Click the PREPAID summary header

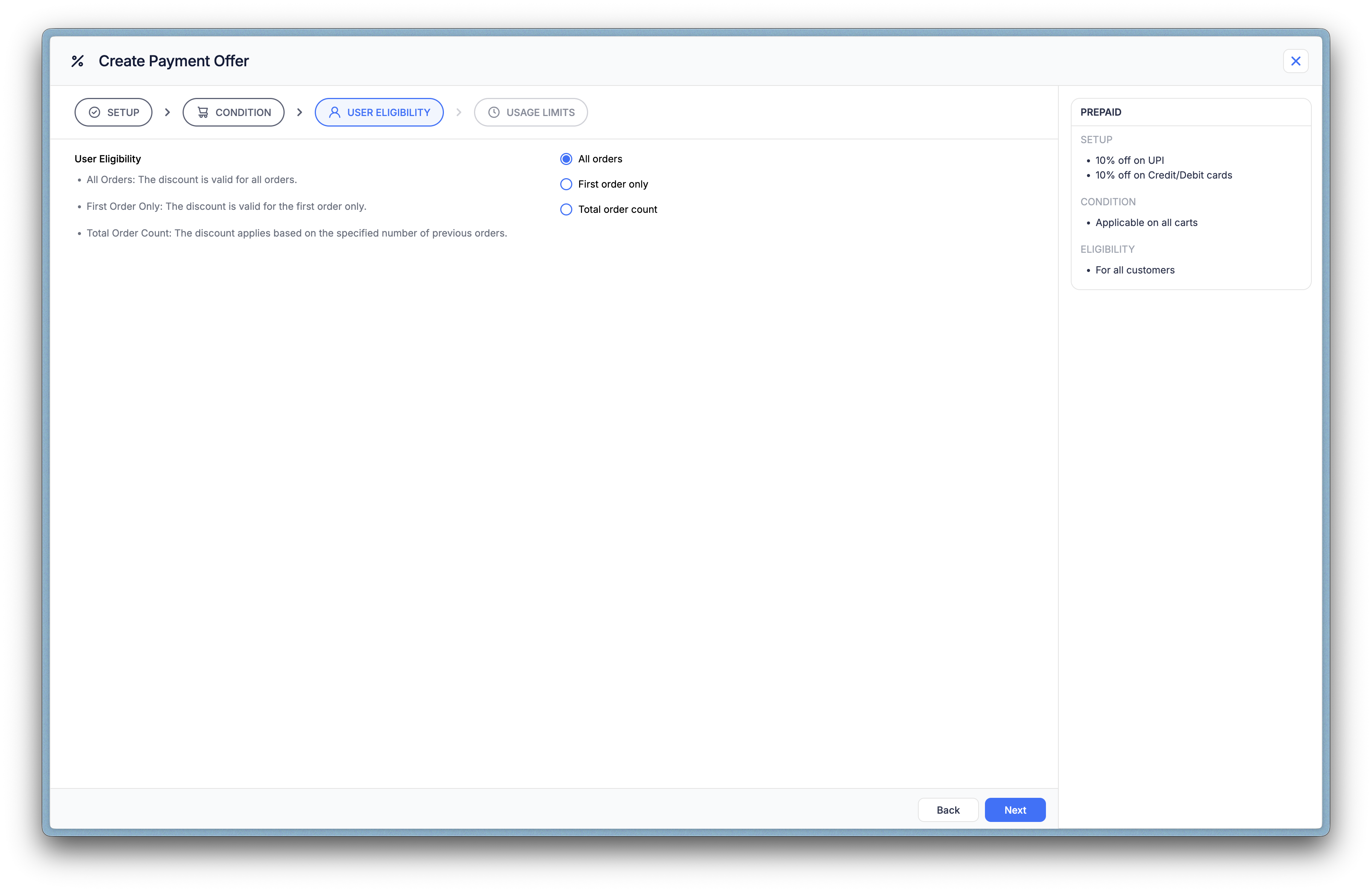tap(1101, 112)
